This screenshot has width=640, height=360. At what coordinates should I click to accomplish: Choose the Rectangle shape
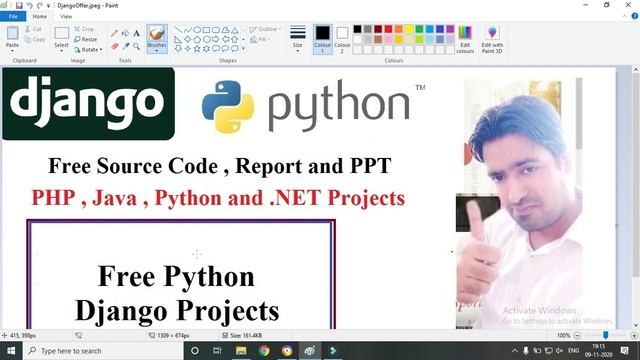[x=207, y=30]
